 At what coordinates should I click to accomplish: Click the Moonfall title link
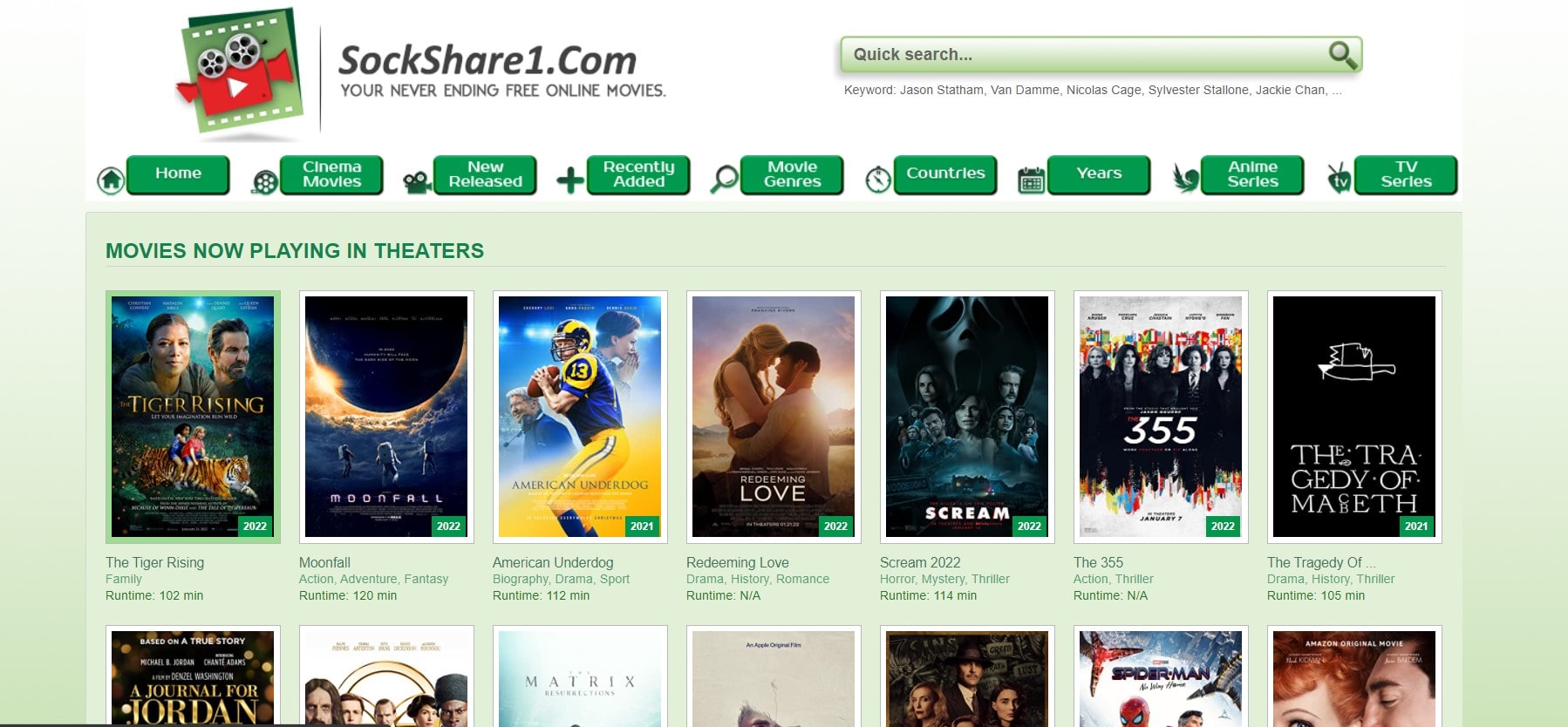click(324, 562)
